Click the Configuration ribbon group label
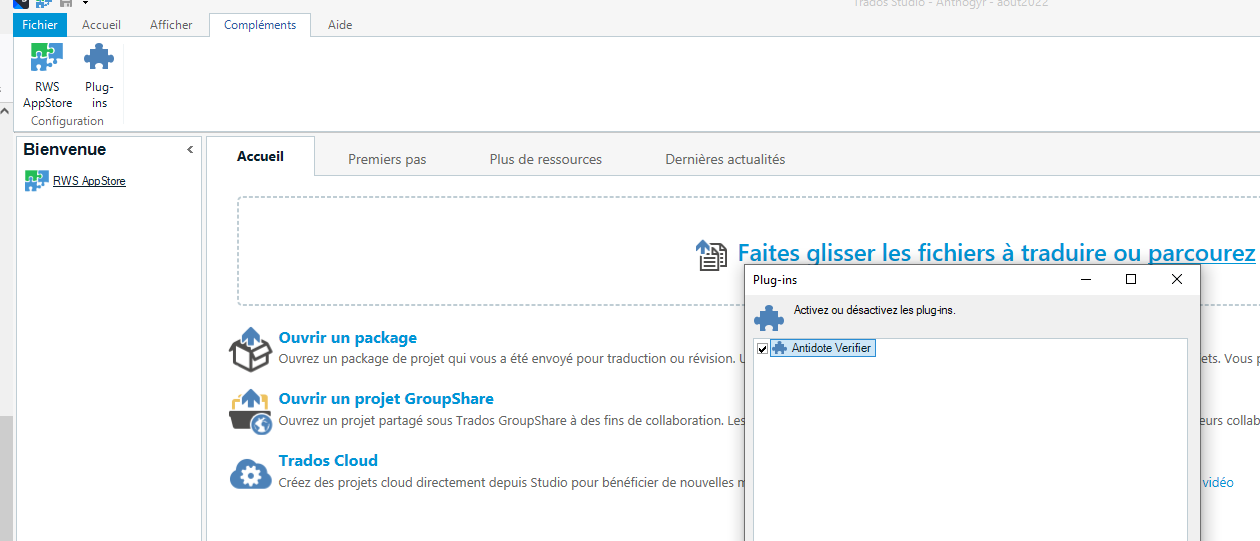 pos(67,121)
